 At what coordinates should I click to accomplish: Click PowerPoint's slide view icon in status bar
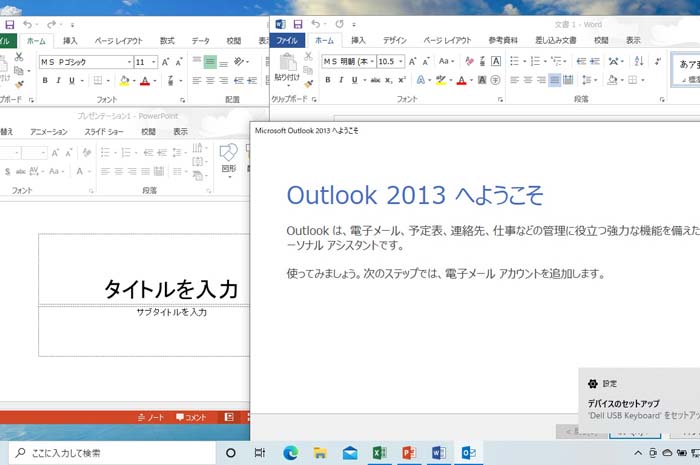(x=229, y=417)
